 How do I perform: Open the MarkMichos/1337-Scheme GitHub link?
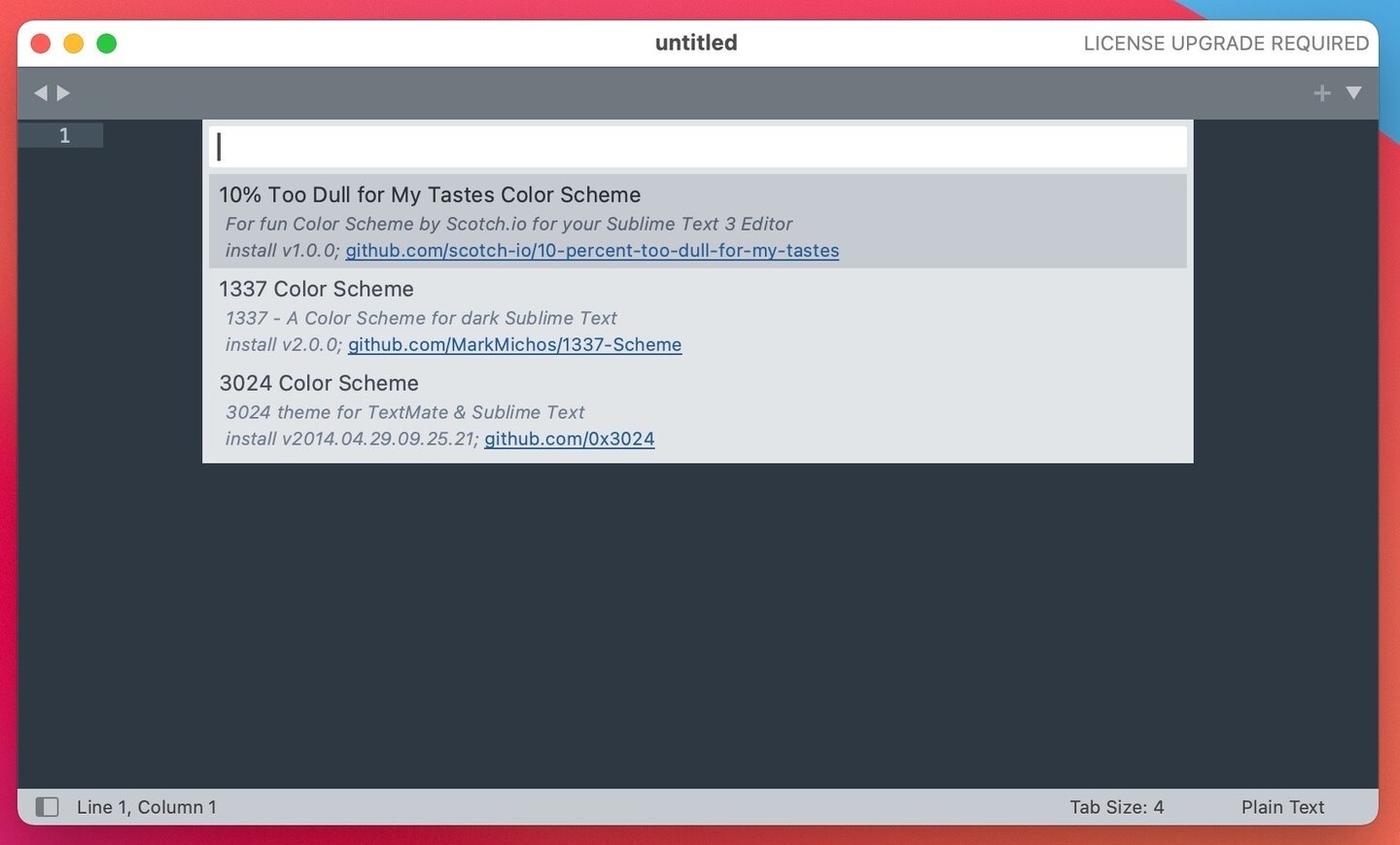[514, 345]
